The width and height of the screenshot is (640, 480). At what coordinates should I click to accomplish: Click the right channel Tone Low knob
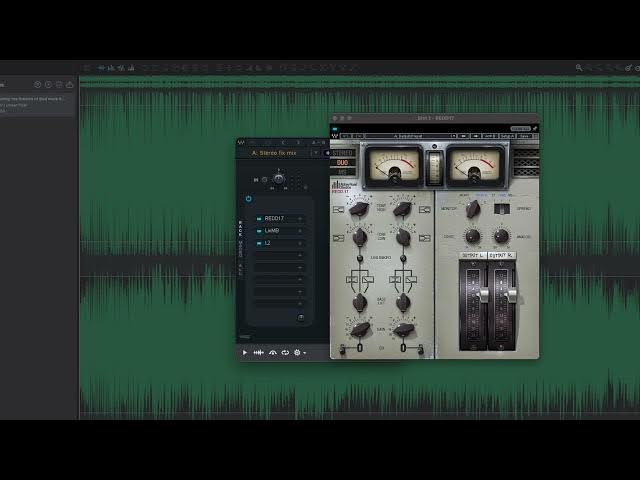403,237
